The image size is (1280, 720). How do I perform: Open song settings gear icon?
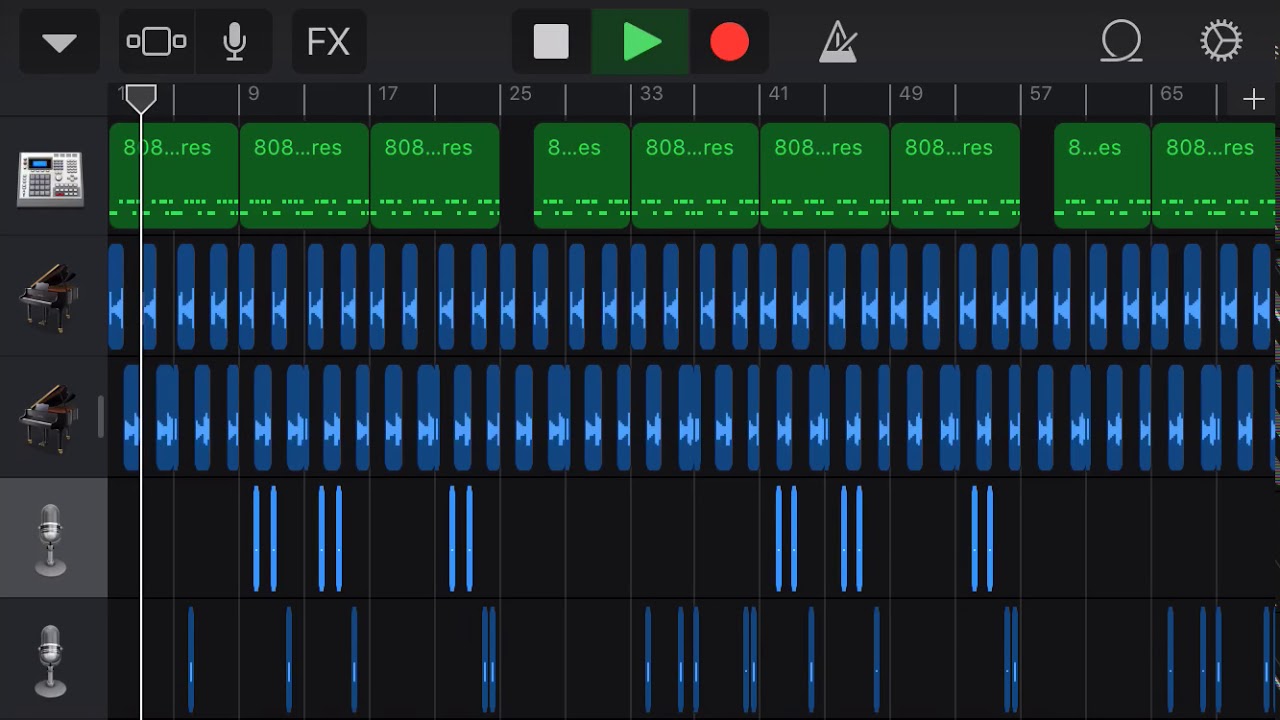[x=1221, y=42]
